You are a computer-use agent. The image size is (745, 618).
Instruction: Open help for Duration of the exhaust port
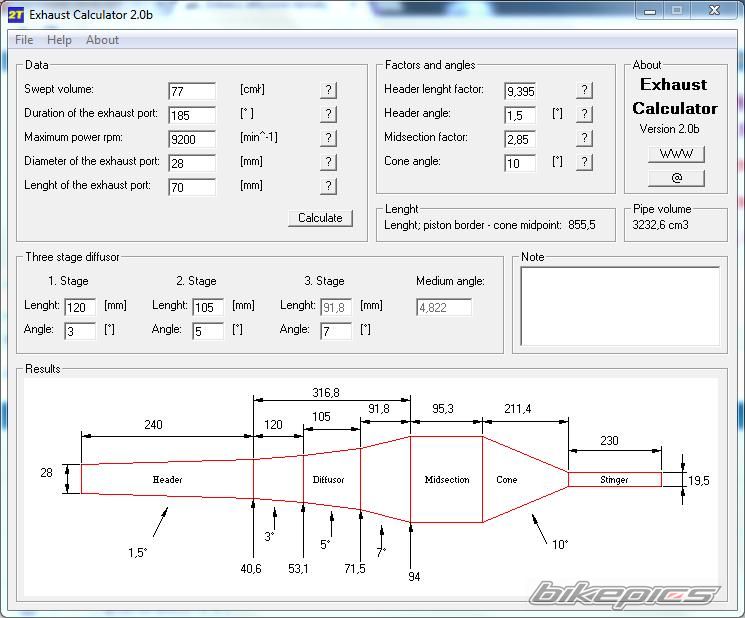tap(328, 114)
